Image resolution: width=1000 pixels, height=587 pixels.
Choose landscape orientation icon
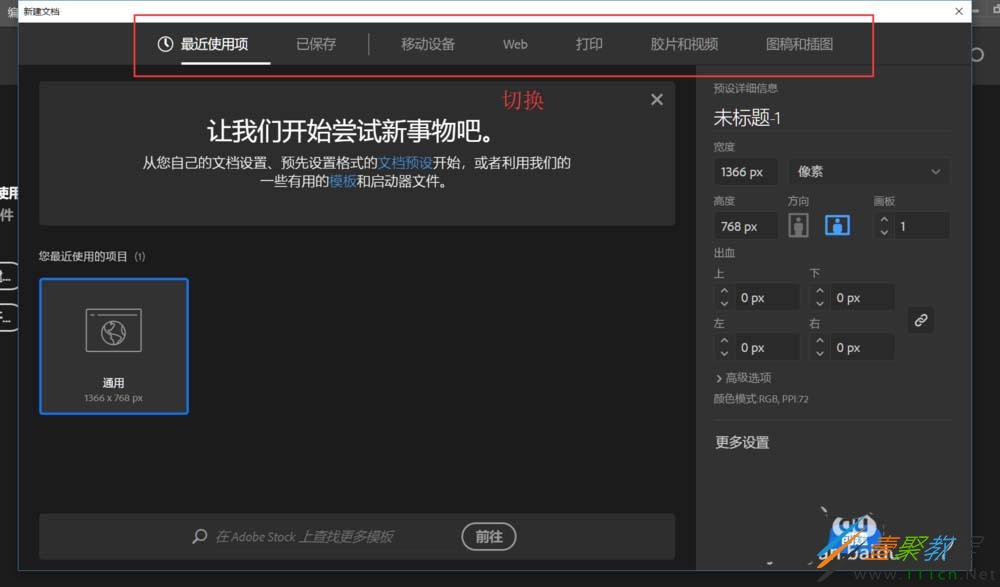837,225
